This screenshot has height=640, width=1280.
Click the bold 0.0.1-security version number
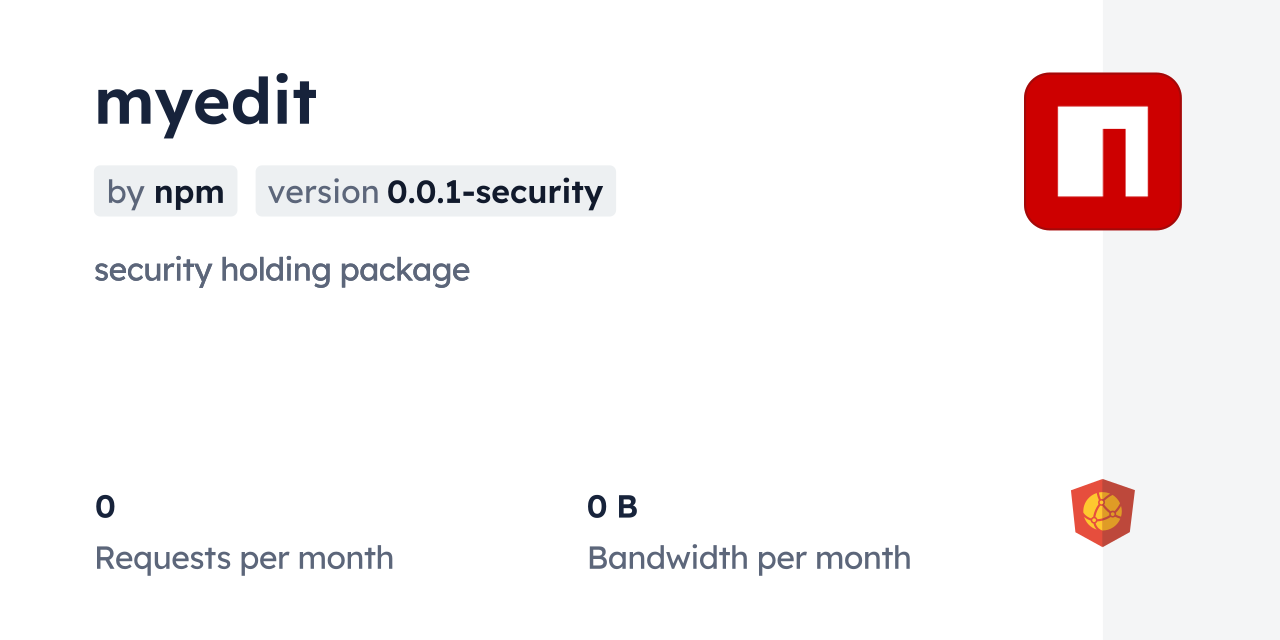495,191
